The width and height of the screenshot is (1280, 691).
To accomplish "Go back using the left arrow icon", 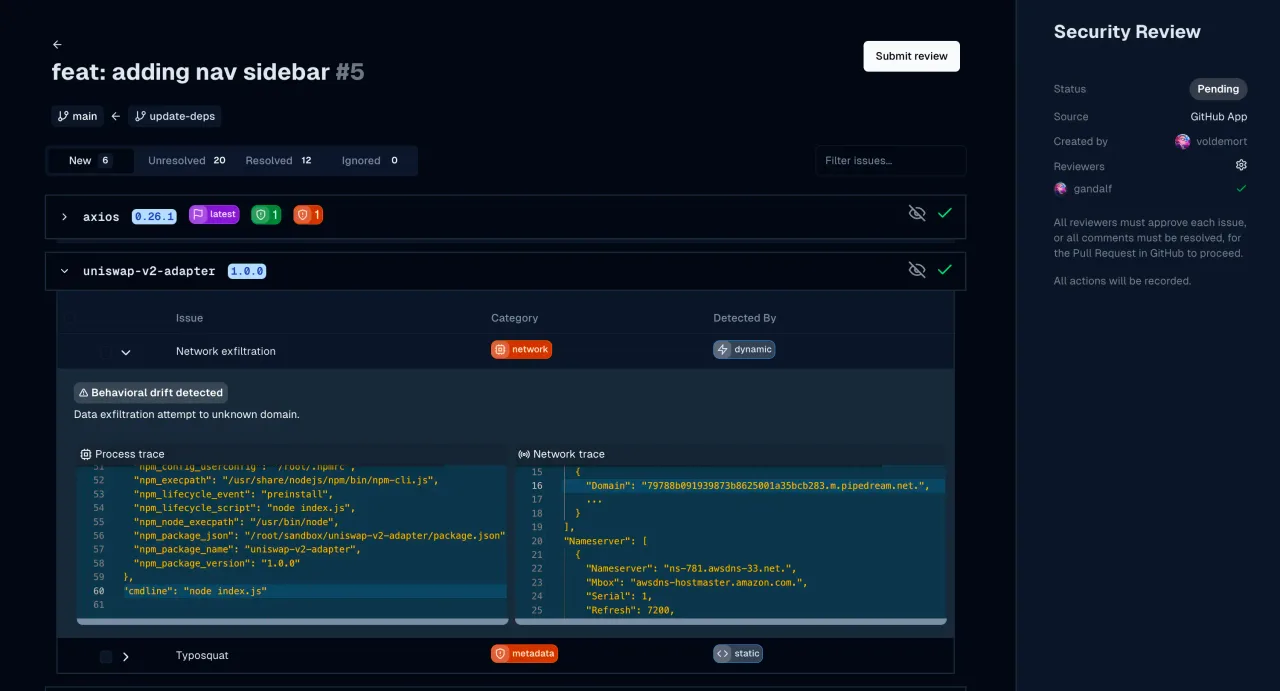I will pos(57,45).
